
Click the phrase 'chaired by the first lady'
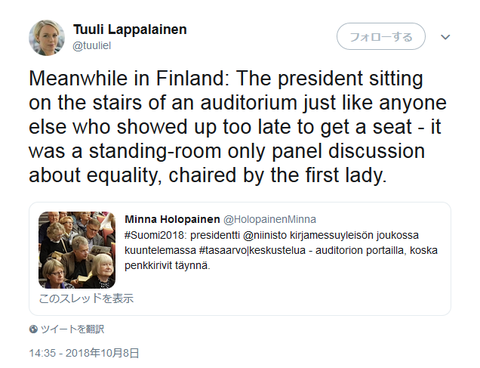pos(277,175)
